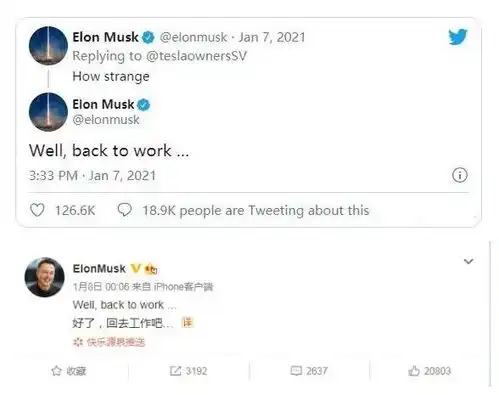Click the ElonMusk Weibo username
This screenshot has width=499, height=395.
99,268
